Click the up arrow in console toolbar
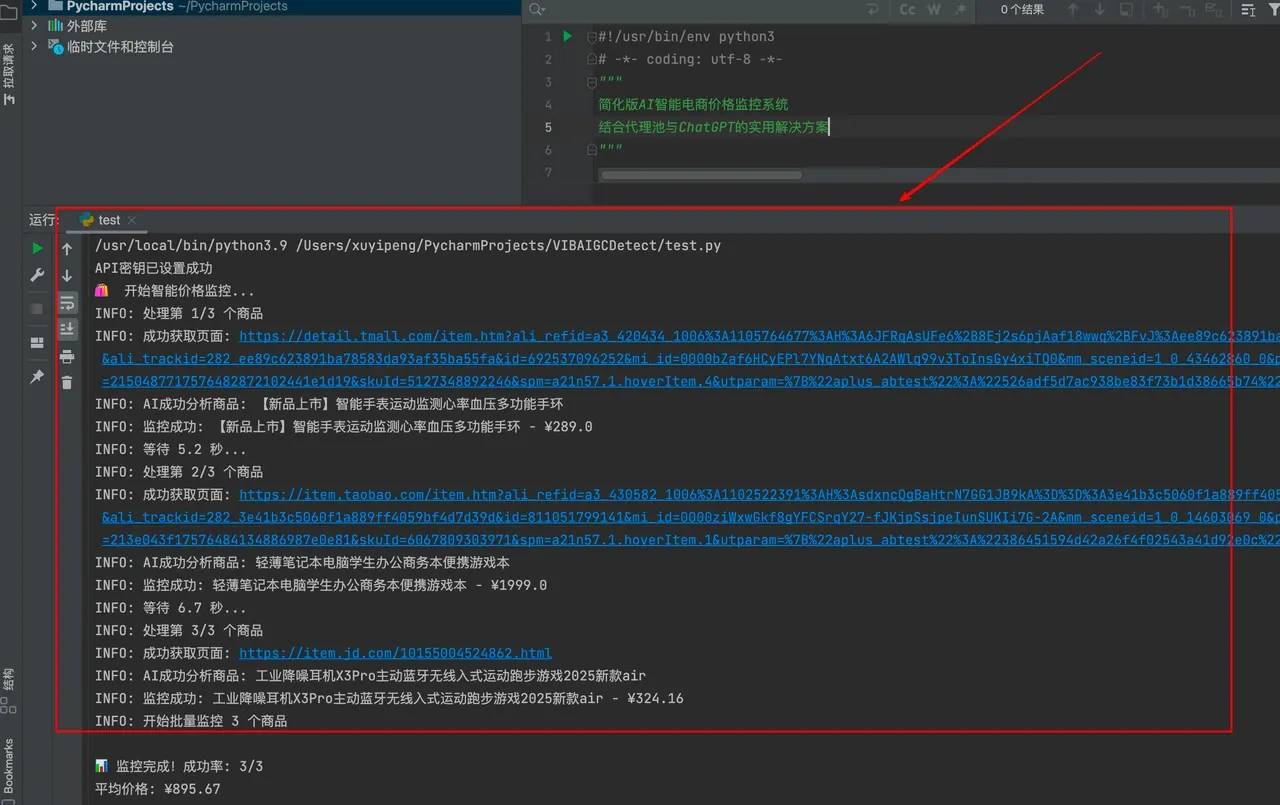The height and width of the screenshot is (805, 1280). (67, 249)
